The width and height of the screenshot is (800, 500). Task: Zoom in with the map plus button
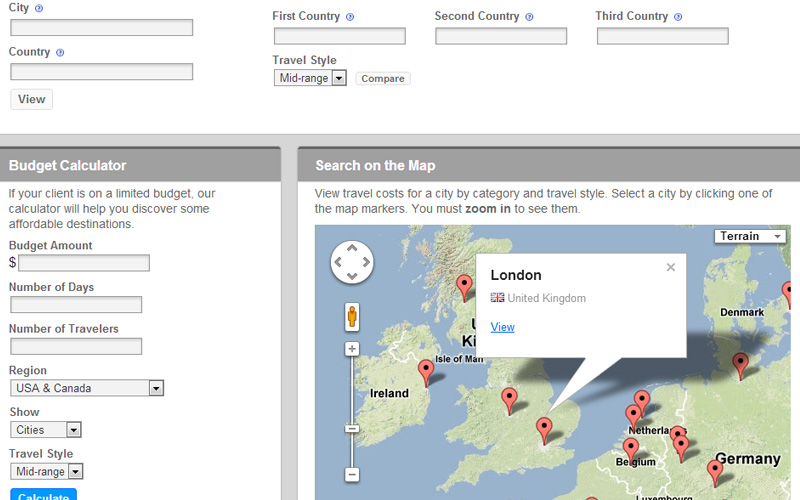(x=352, y=349)
